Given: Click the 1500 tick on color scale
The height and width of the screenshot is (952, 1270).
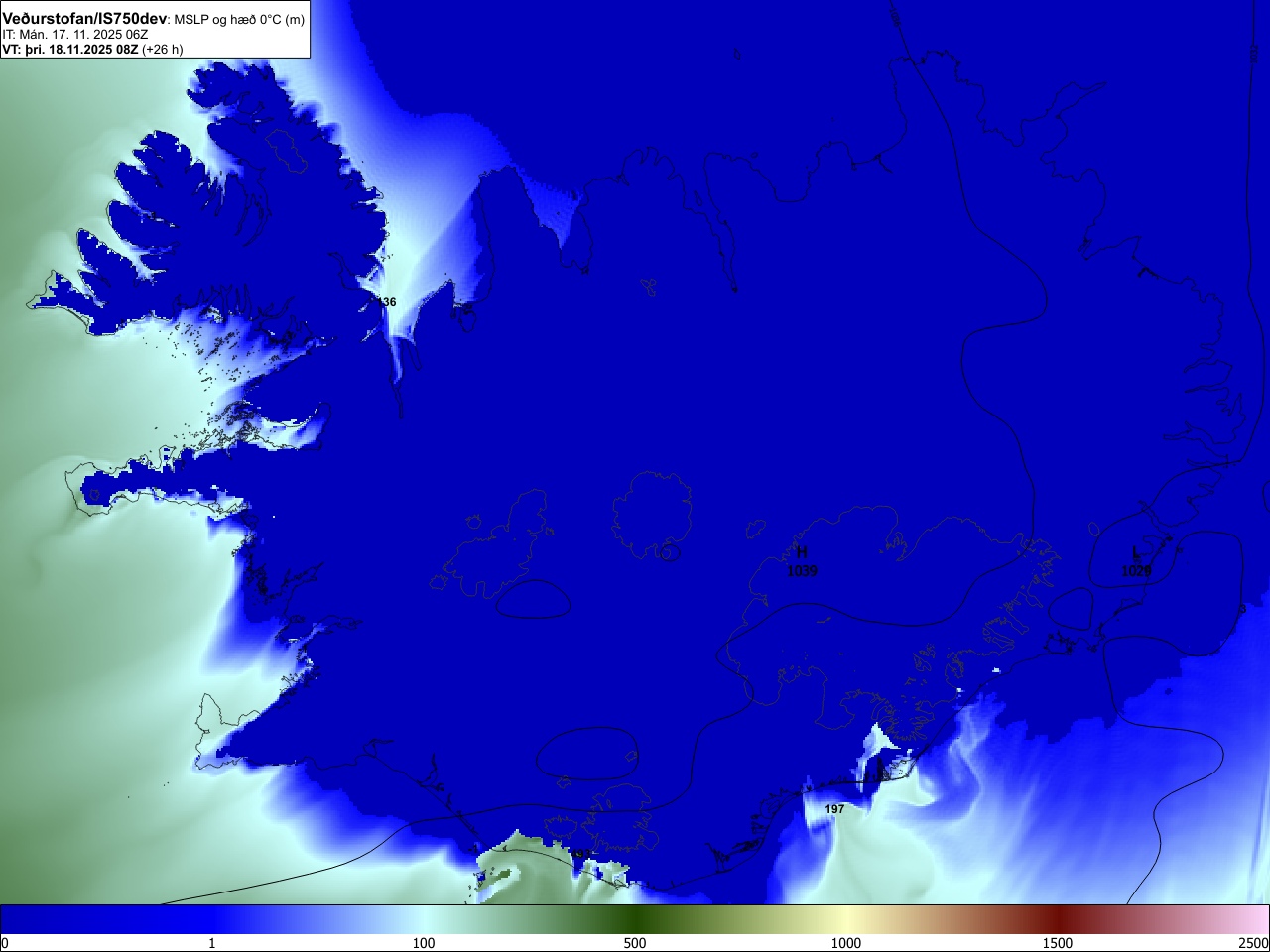Looking at the screenshot, I should 1058,943.
